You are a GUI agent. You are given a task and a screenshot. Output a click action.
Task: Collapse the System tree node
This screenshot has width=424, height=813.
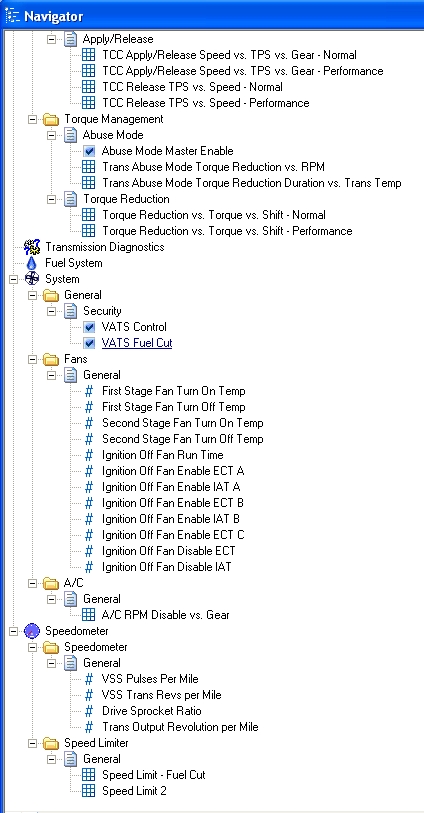[x=13, y=279]
